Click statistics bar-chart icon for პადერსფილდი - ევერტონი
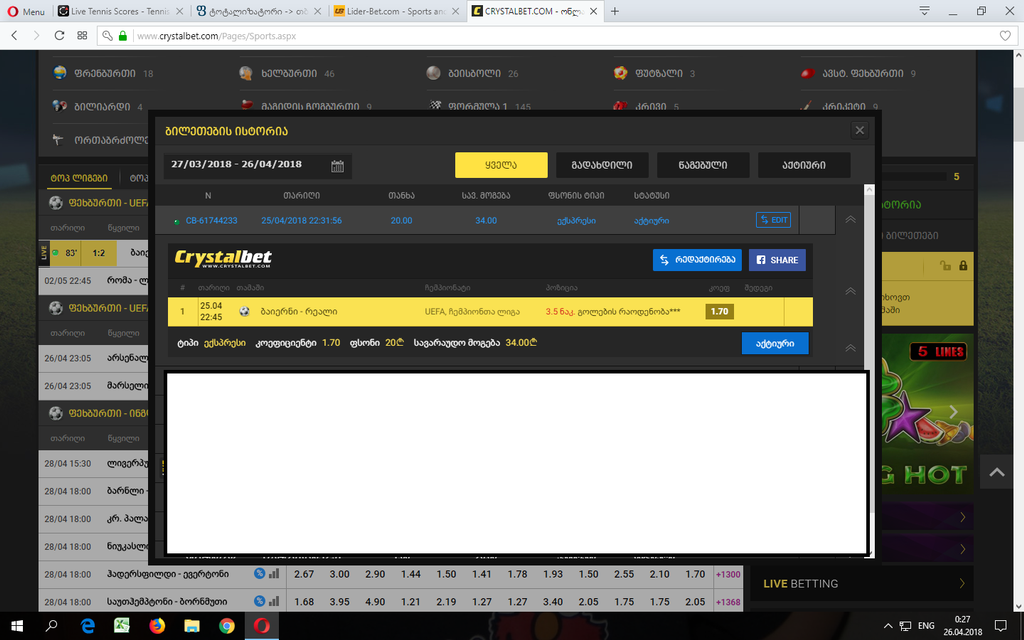 (274, 573)
